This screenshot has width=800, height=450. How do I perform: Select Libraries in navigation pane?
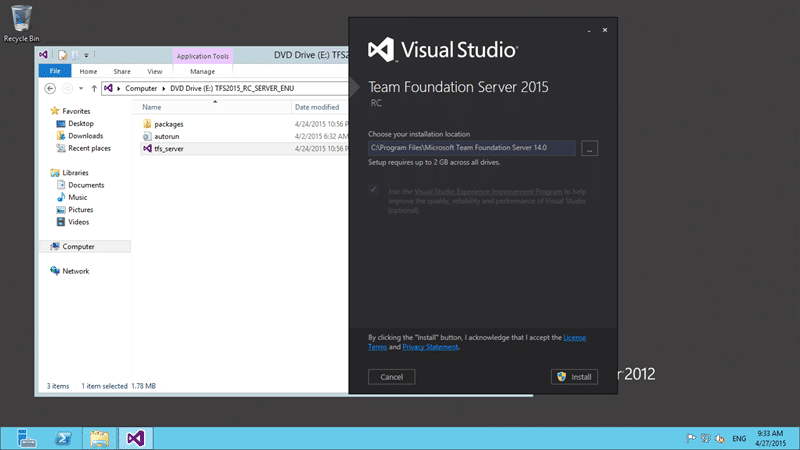click(75, 172)
